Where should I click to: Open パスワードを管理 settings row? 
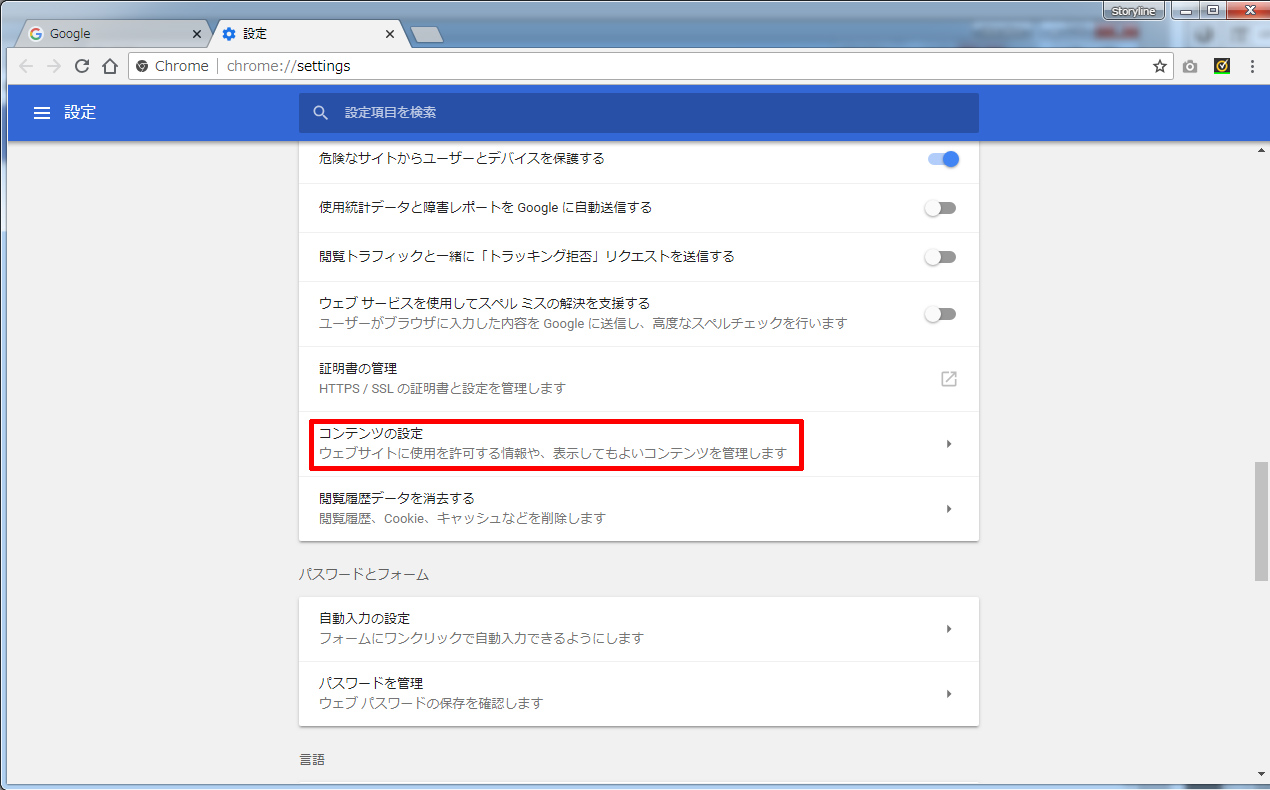pos(638,693)
